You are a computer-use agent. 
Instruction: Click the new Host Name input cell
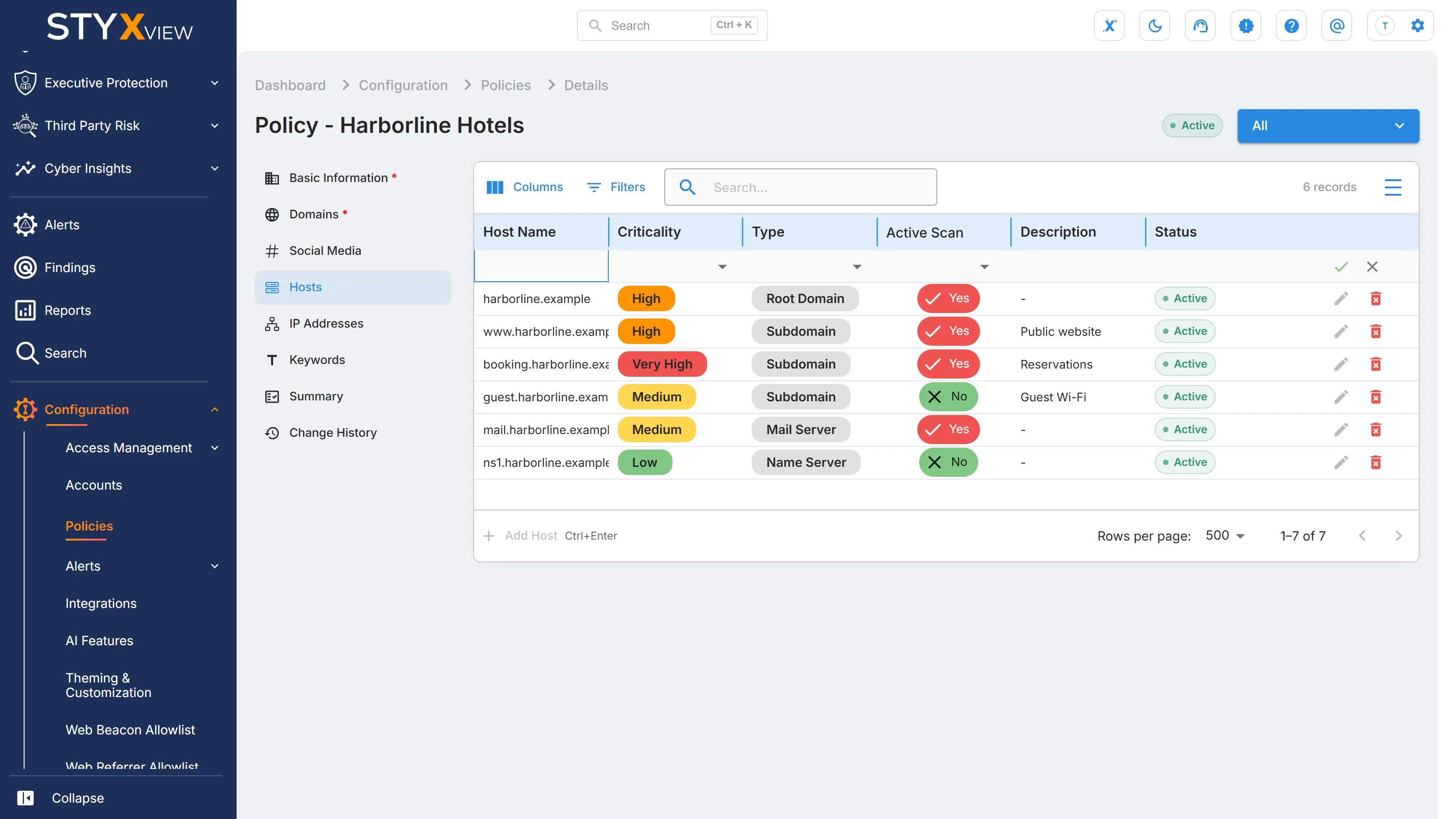coord(541,266)
